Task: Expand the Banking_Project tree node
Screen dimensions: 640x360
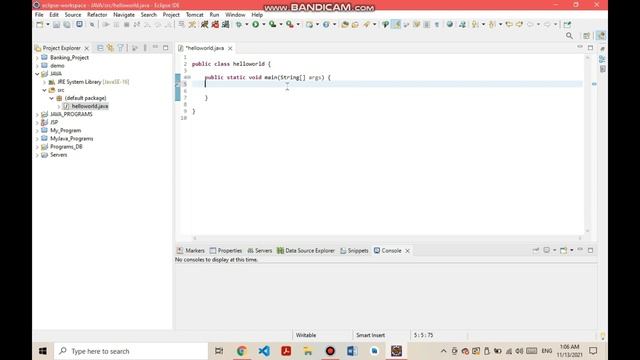Action: [x=38, y=58]
